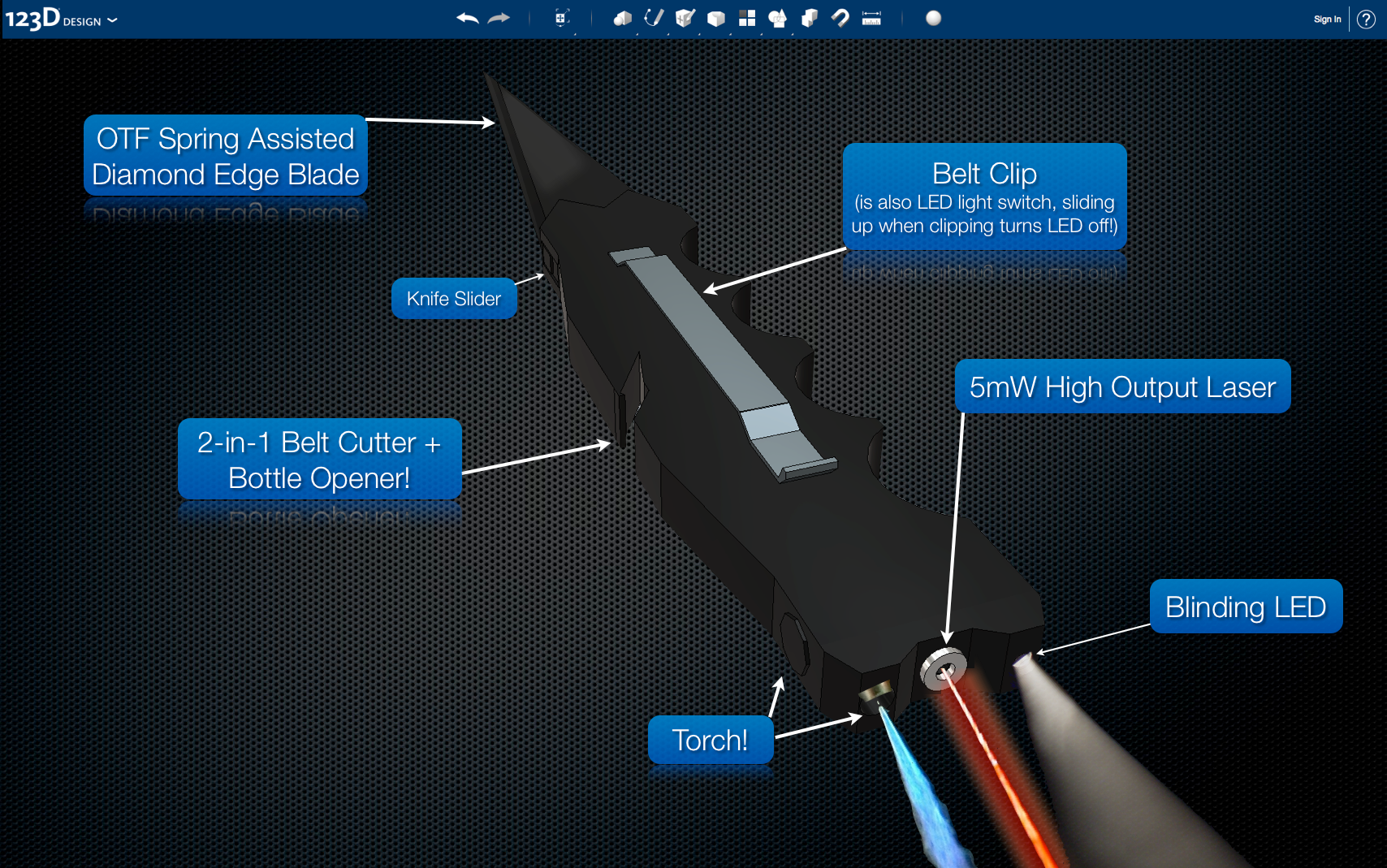Open the Pattern tool
The width and height of the screenshot is (1387, 868).
click(747, 18)
